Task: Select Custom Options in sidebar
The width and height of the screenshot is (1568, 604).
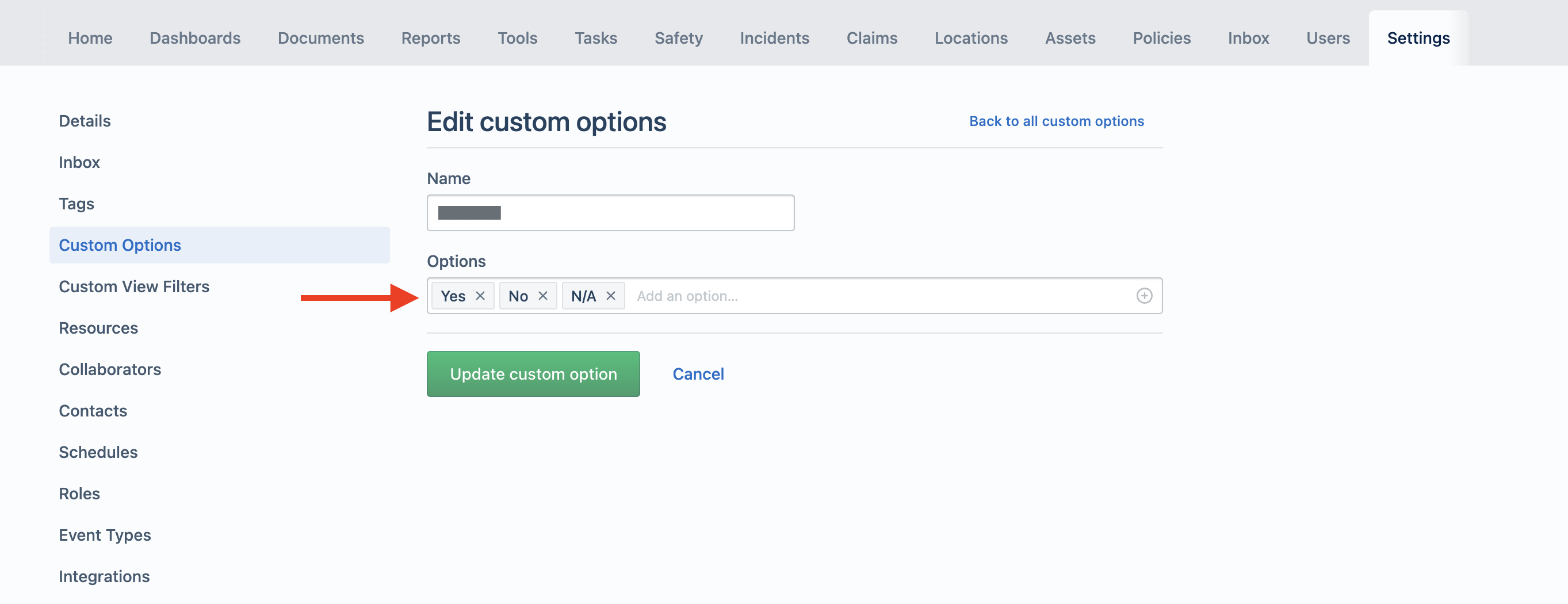Action: click(219, 245)
